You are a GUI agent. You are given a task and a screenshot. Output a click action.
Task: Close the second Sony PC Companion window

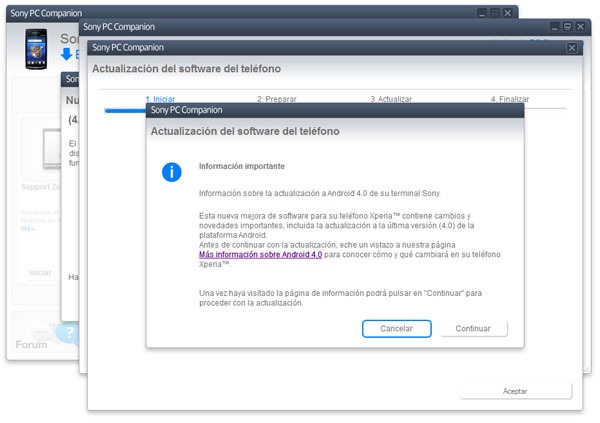(x=580, y=26)
